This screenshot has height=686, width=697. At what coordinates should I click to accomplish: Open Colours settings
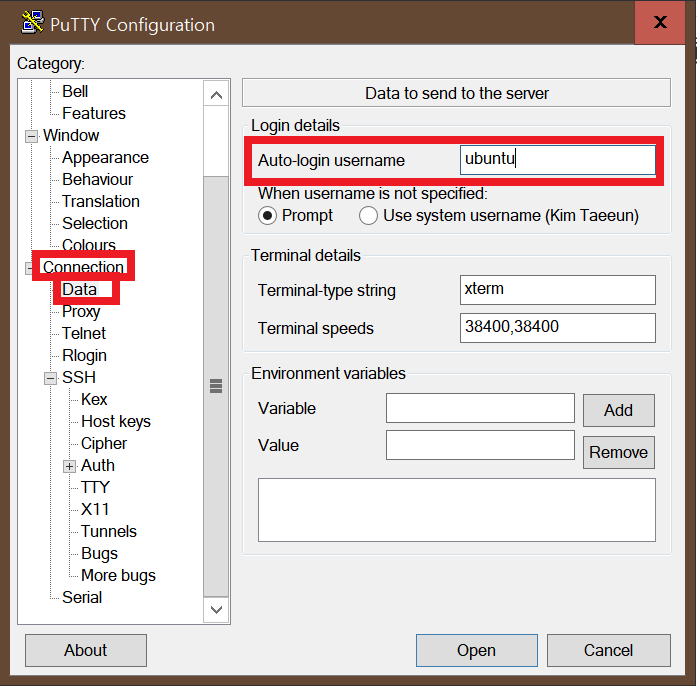[88, 245]
